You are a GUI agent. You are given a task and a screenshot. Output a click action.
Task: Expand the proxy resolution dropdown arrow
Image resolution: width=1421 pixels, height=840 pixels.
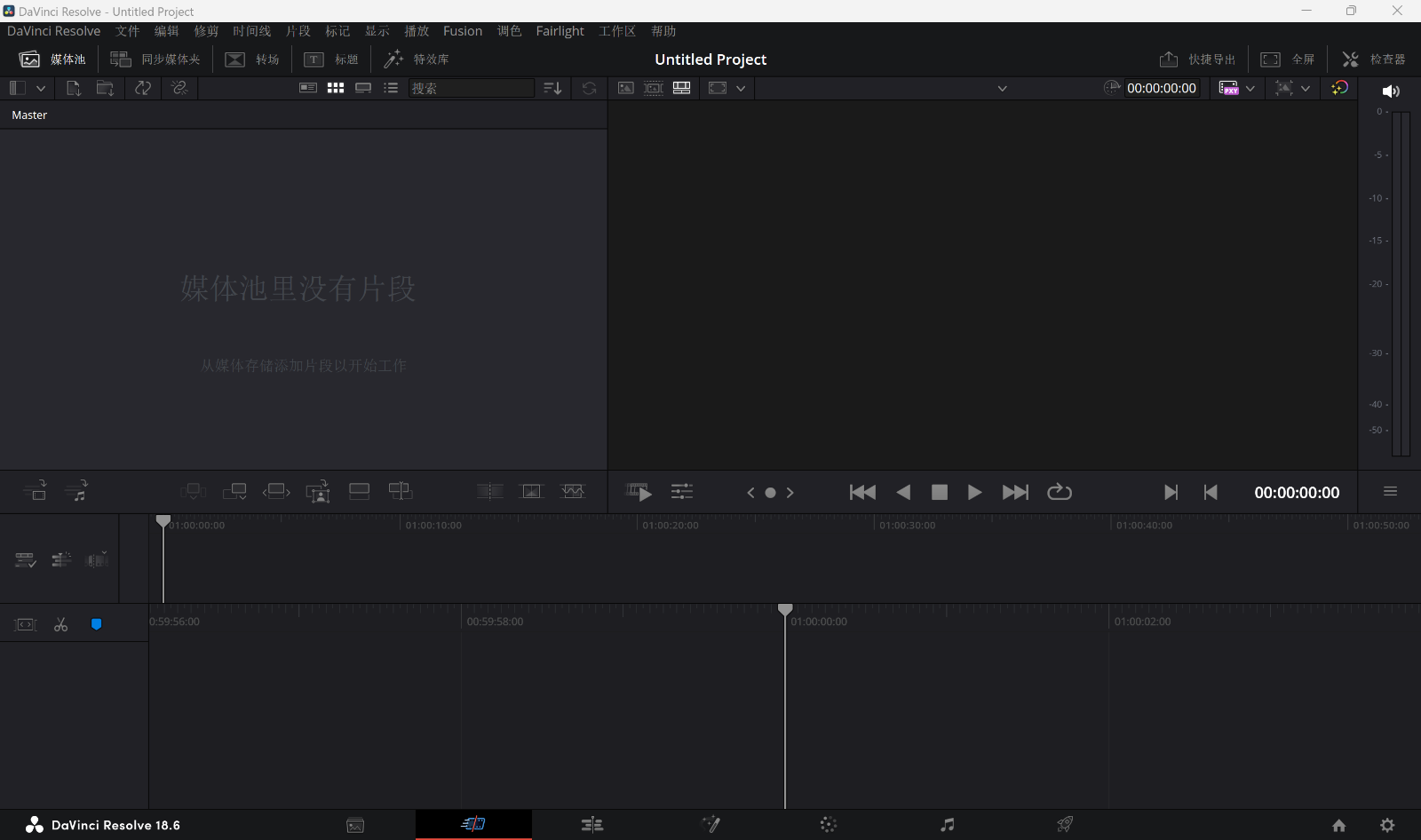click(1250, 88)
